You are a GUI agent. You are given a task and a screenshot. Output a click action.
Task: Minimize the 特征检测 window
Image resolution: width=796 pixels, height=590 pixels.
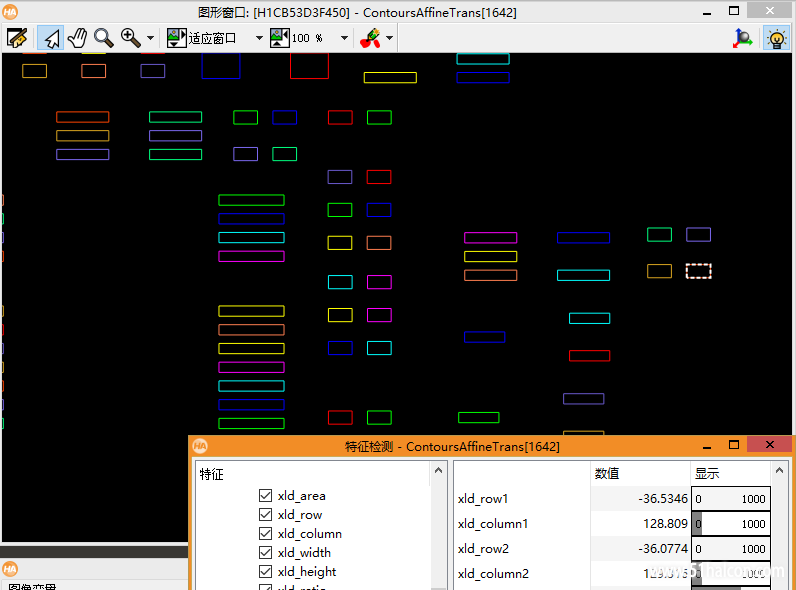click(x=707, y=446)
